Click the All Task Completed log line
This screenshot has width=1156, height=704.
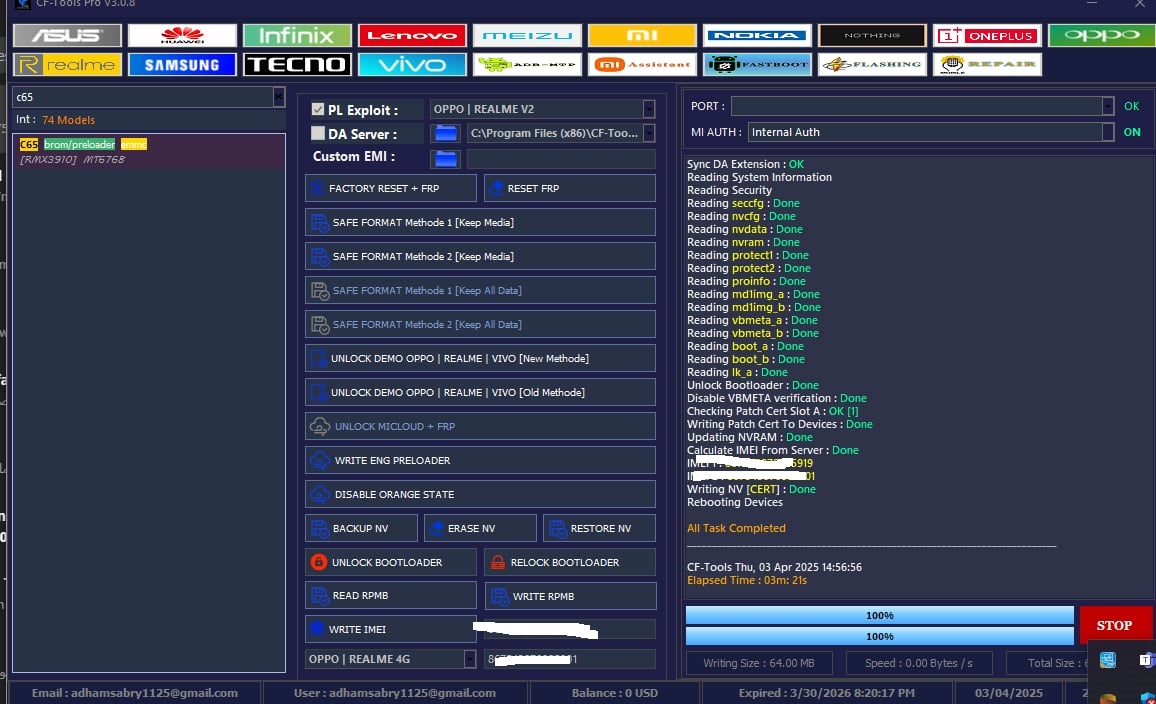tap(736, 528)
